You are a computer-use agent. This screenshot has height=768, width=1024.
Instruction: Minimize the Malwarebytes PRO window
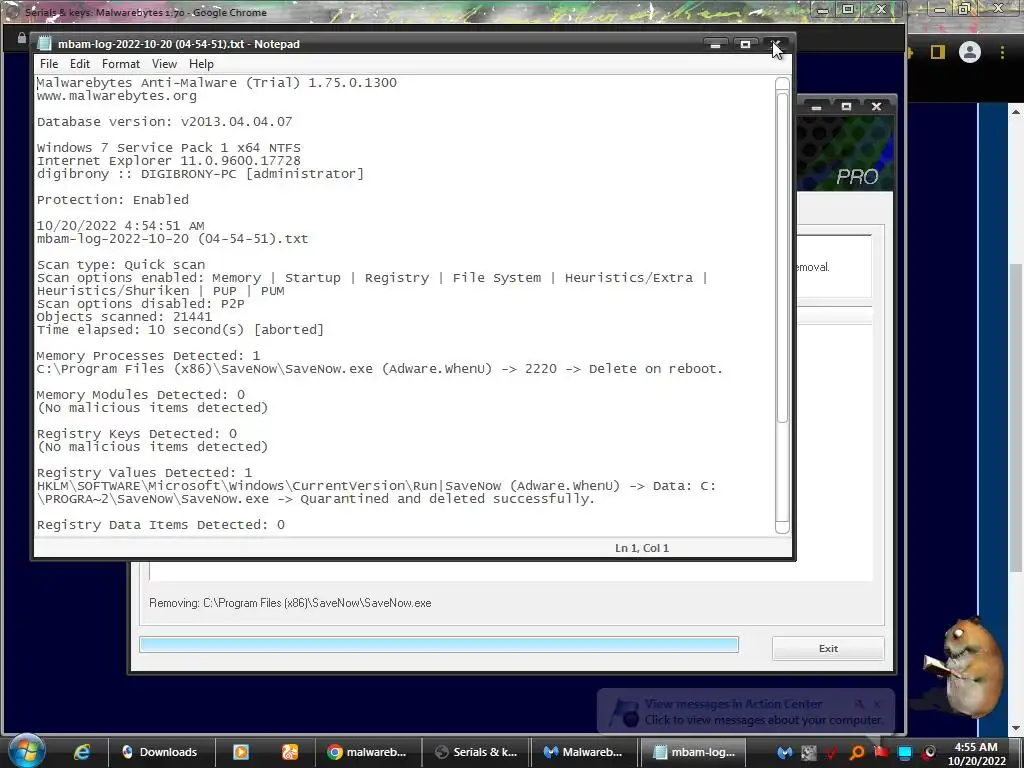pyautogui.click(x=816, y=106)
